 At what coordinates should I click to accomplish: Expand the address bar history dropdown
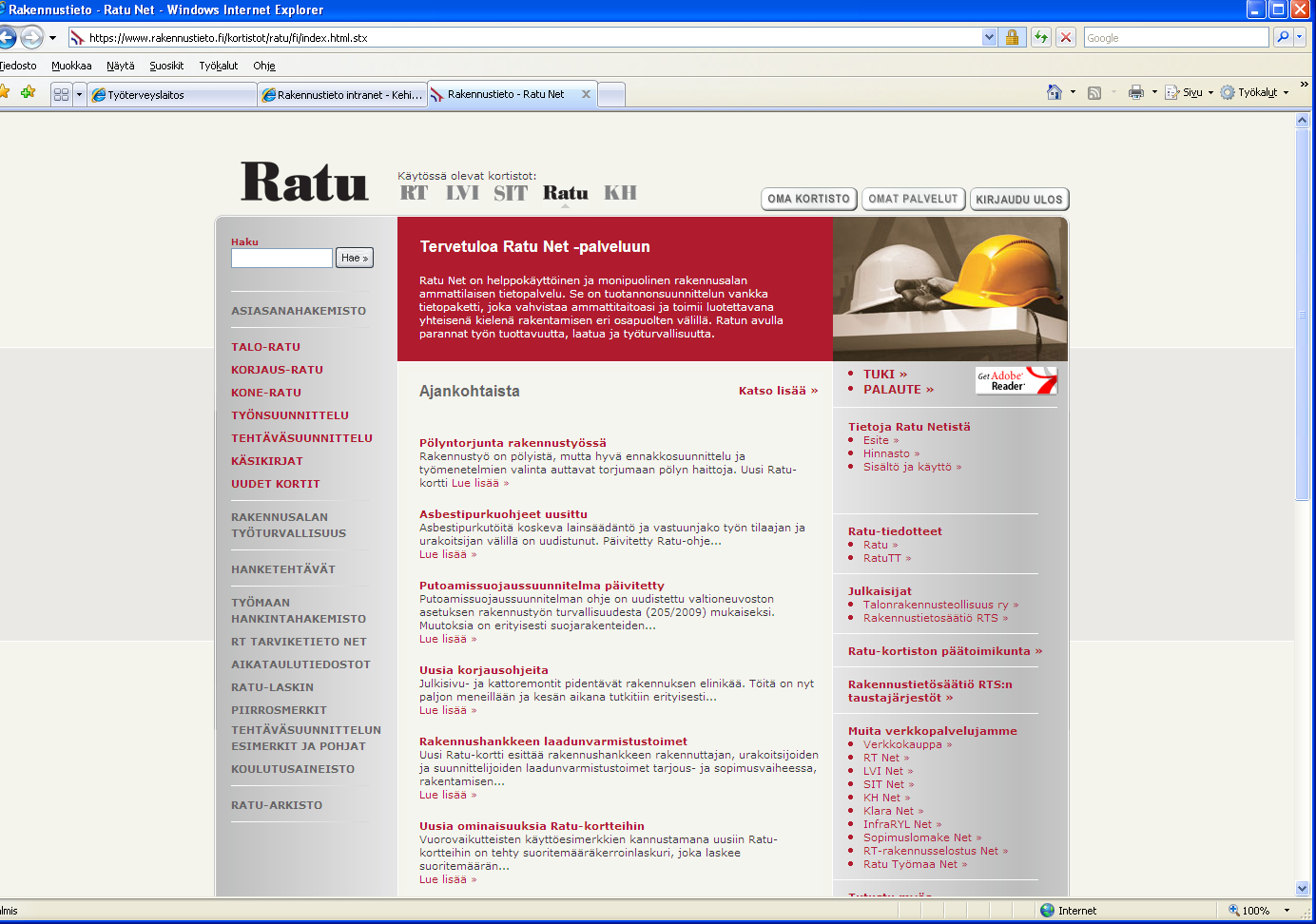pos(989,38)
